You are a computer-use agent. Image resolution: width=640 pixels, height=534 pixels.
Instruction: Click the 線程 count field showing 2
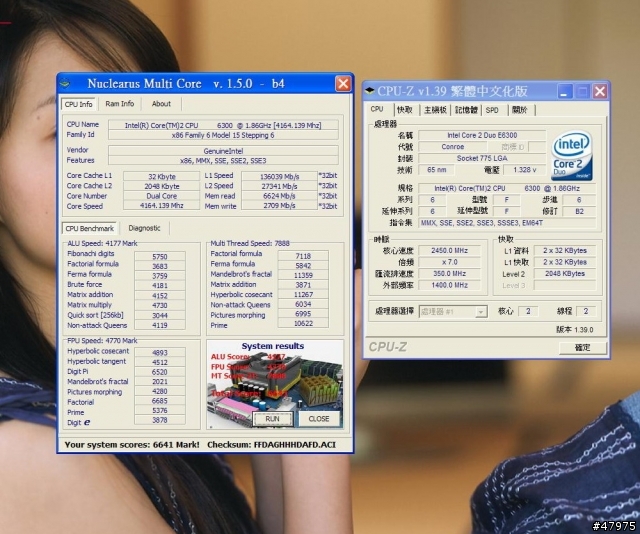click(586, 311)
